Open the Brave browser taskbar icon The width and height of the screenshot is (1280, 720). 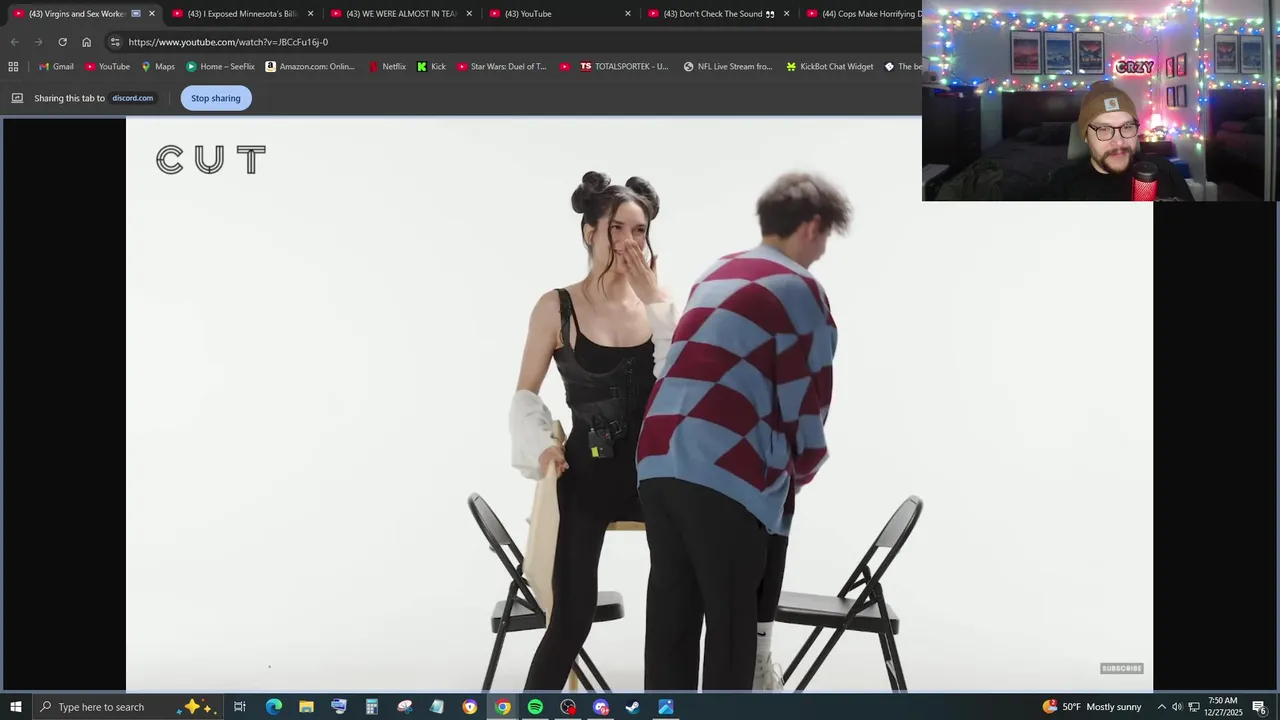click(x=469, y=707)
